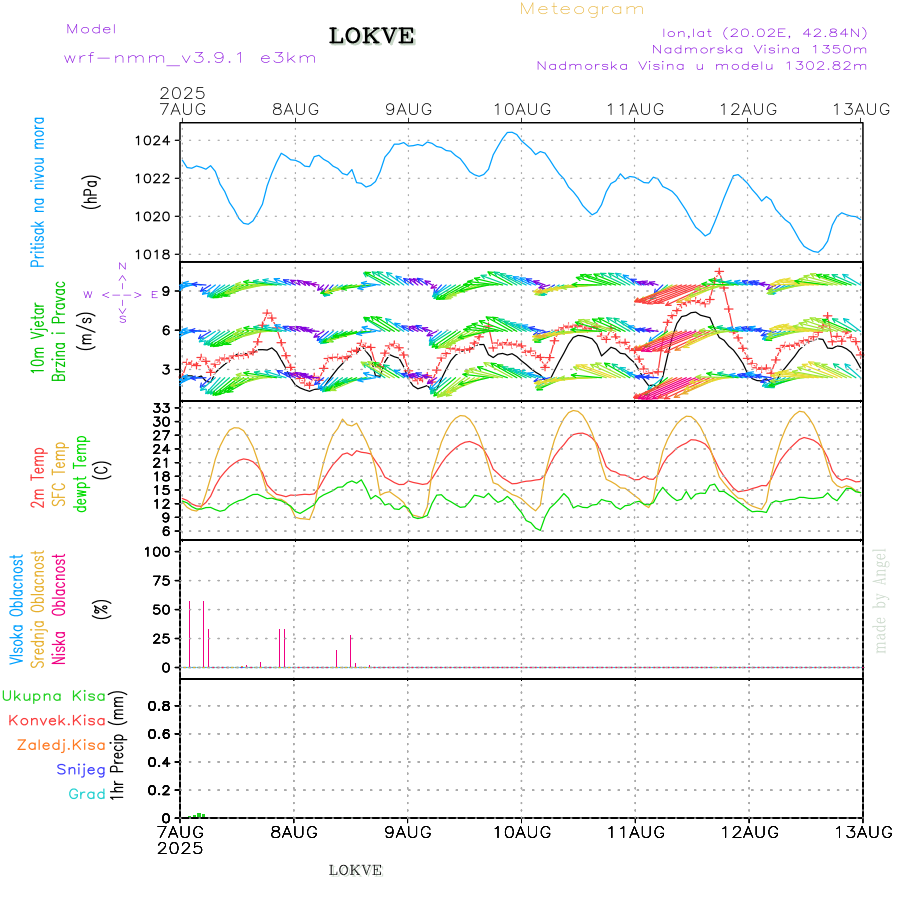Image resolution: width=900 pixels, height=900 pixels.
Task: Click the 'Pritisak na nivou mora' axis label
Action: pyautogui.click(x=38, y=194)
